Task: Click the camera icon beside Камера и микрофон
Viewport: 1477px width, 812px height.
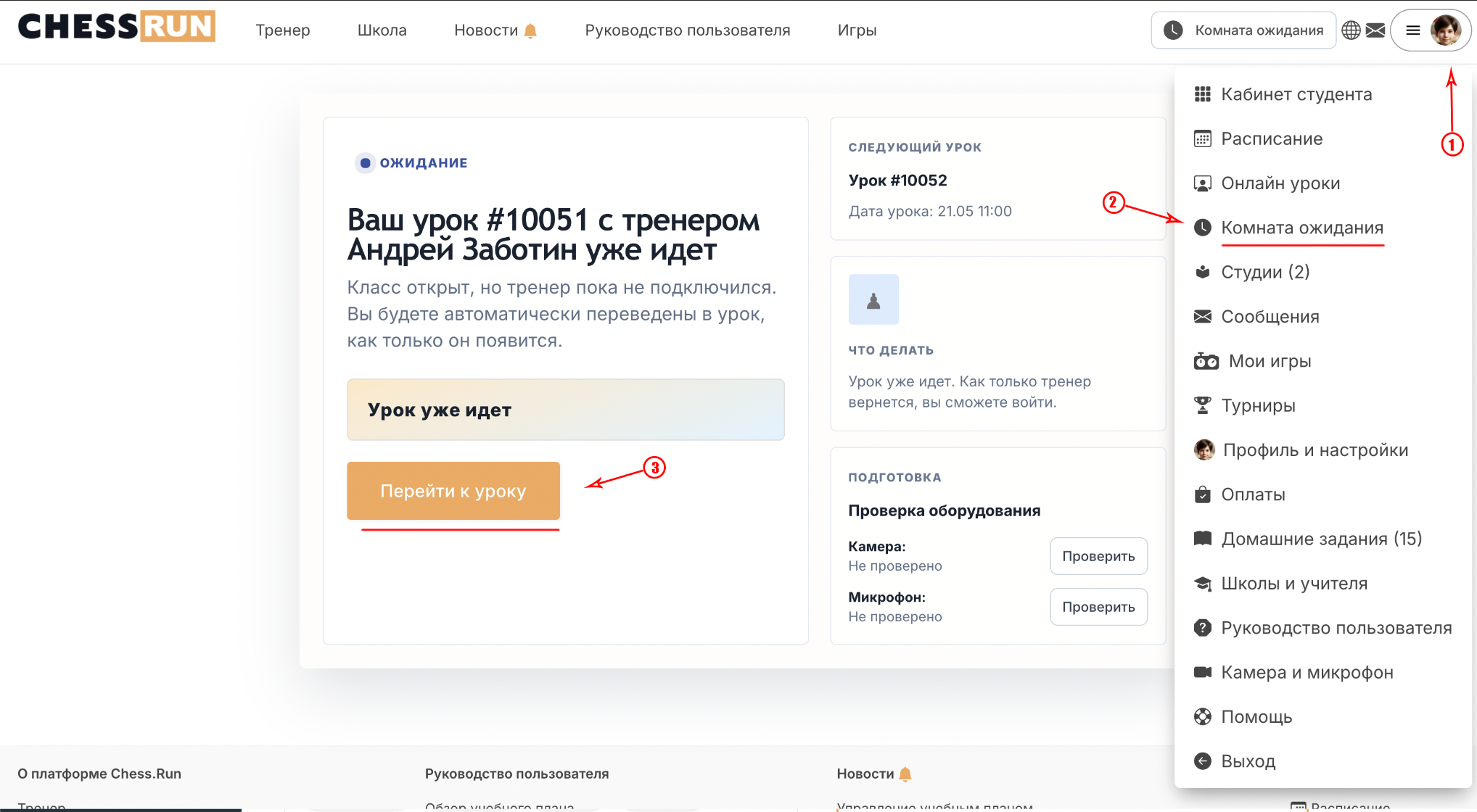Action: click(x=1203, y=672)
